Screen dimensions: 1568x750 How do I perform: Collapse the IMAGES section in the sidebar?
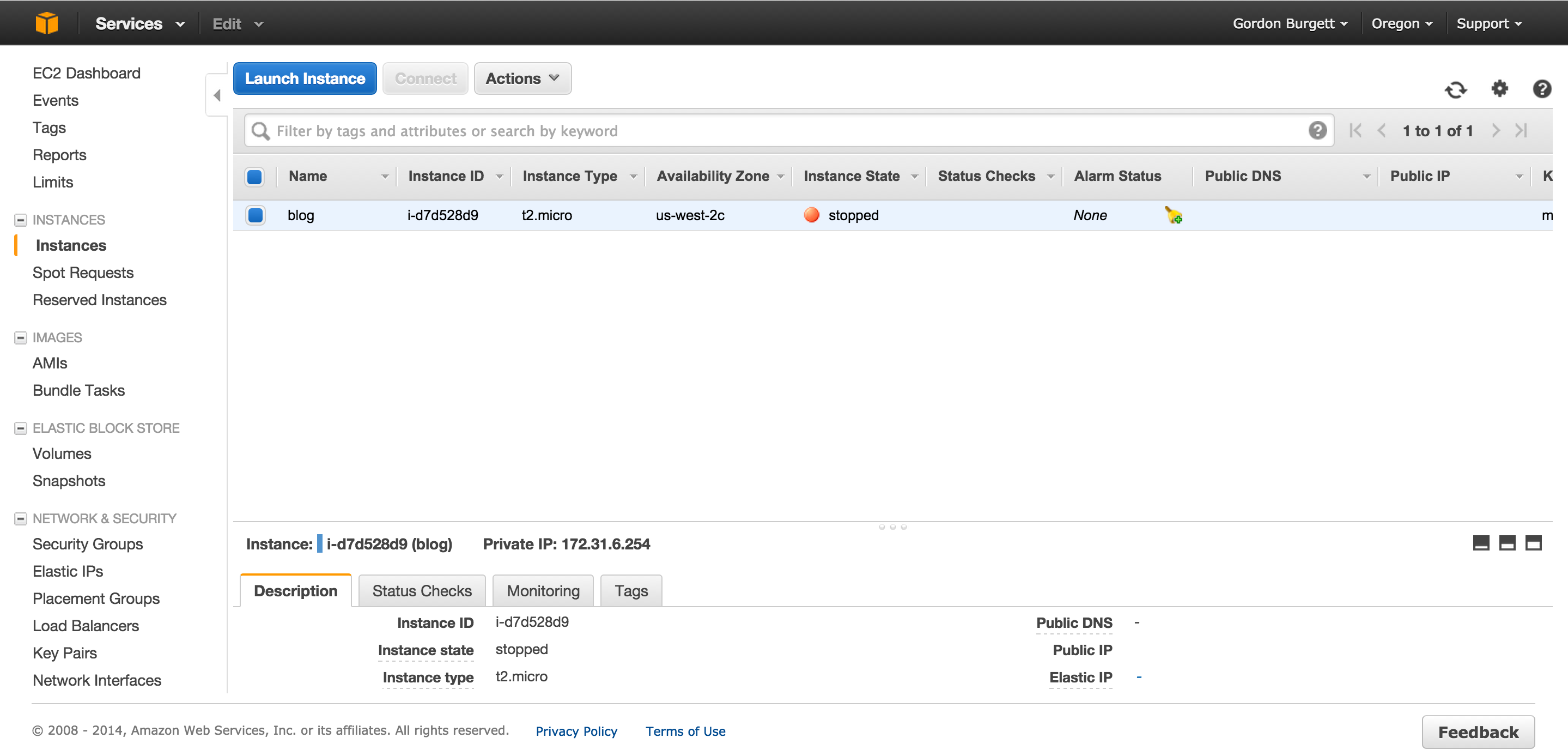coord(20,337)
